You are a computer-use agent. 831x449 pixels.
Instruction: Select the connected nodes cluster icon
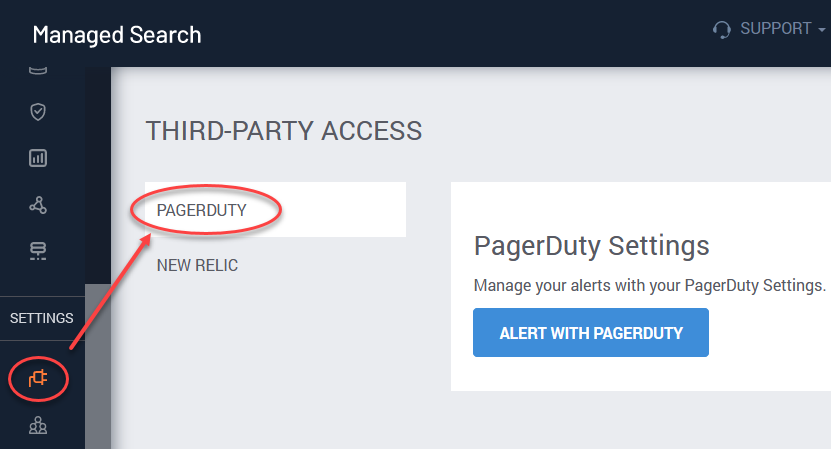click(x=38, y=205)
